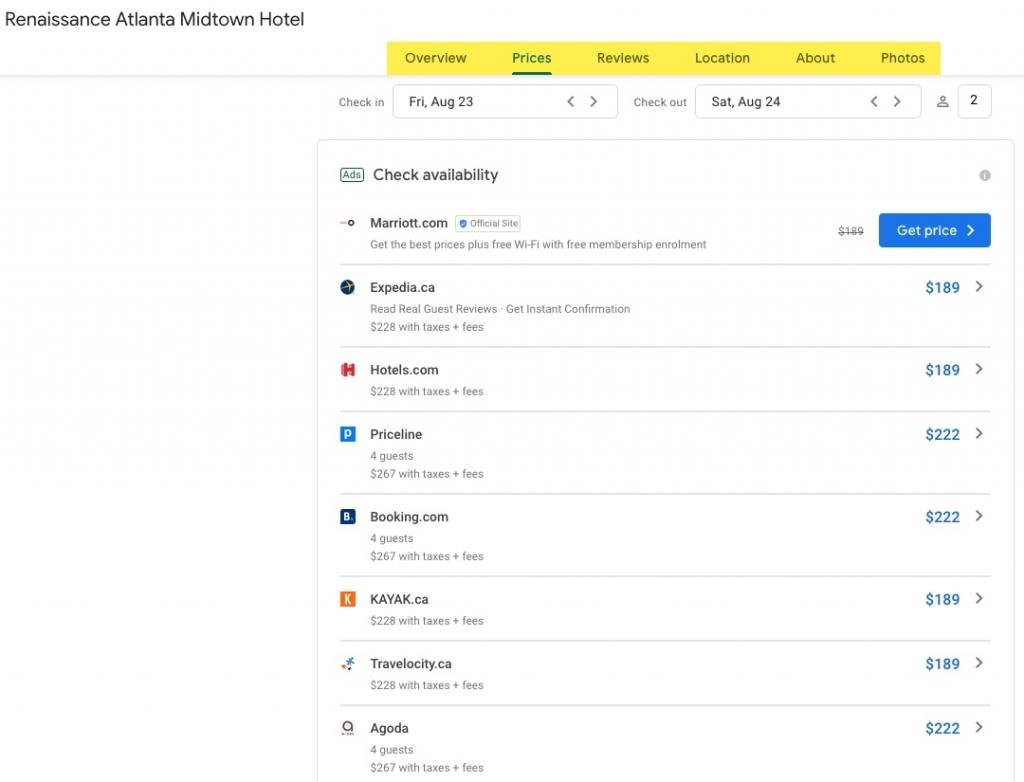Switch to the Location tab

[722, 58]
